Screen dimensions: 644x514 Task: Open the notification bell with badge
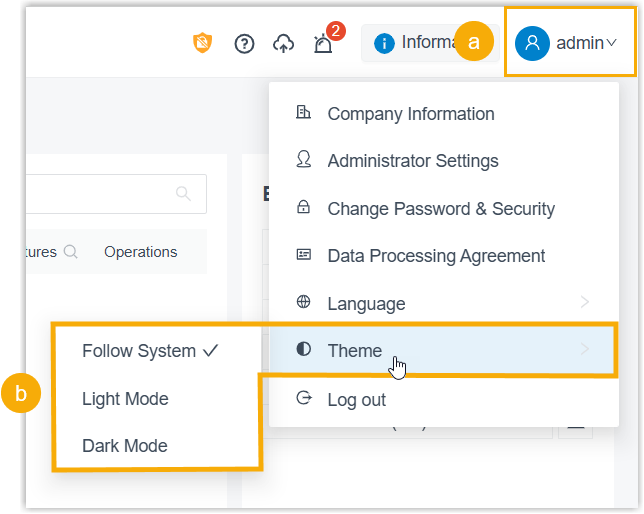pos(323,43)
